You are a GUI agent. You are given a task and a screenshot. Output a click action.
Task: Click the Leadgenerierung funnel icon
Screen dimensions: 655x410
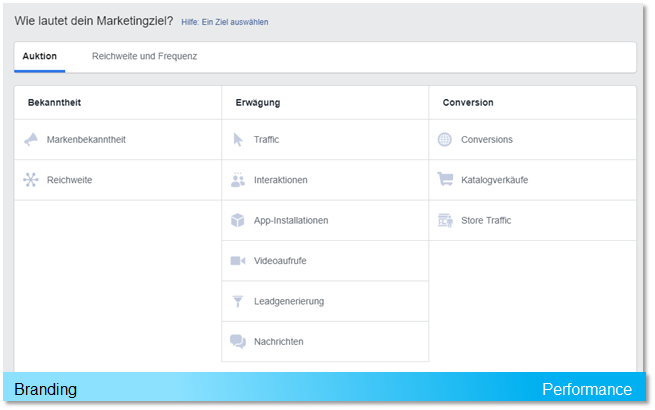click(x=238, y=301)
